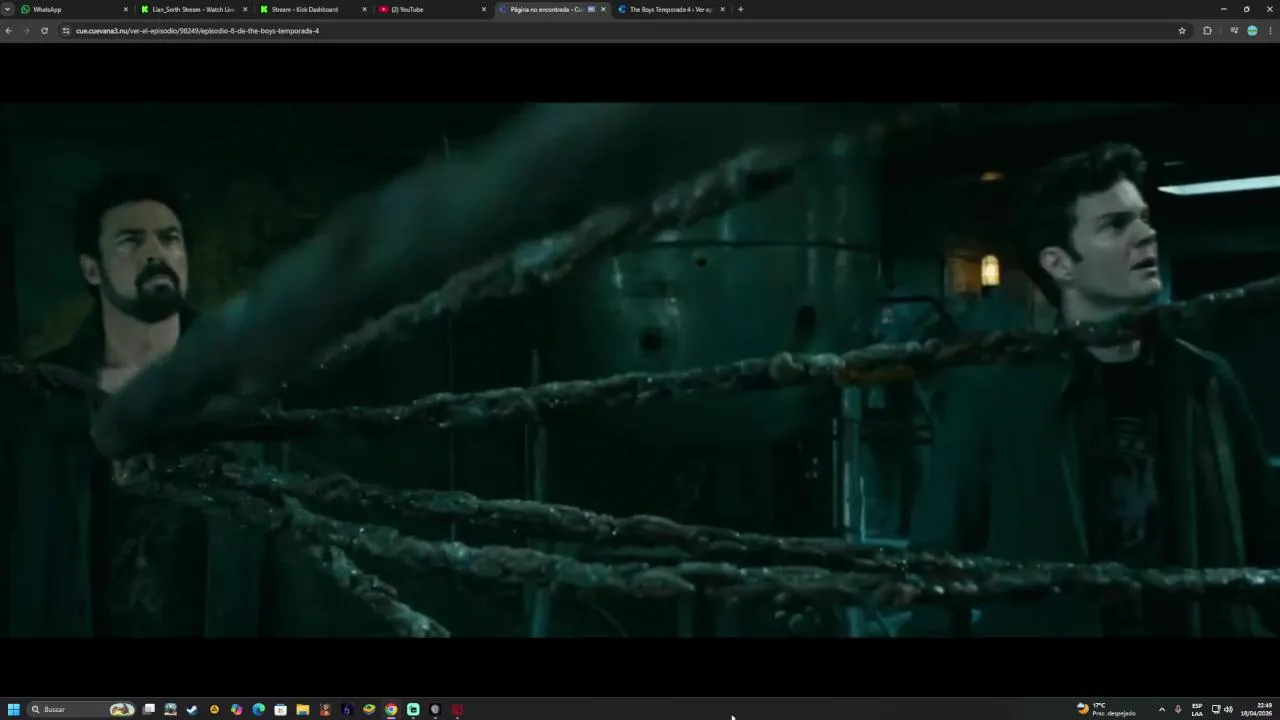Reload the current page
Screen dimensions: 1280x720
point(44,31)
